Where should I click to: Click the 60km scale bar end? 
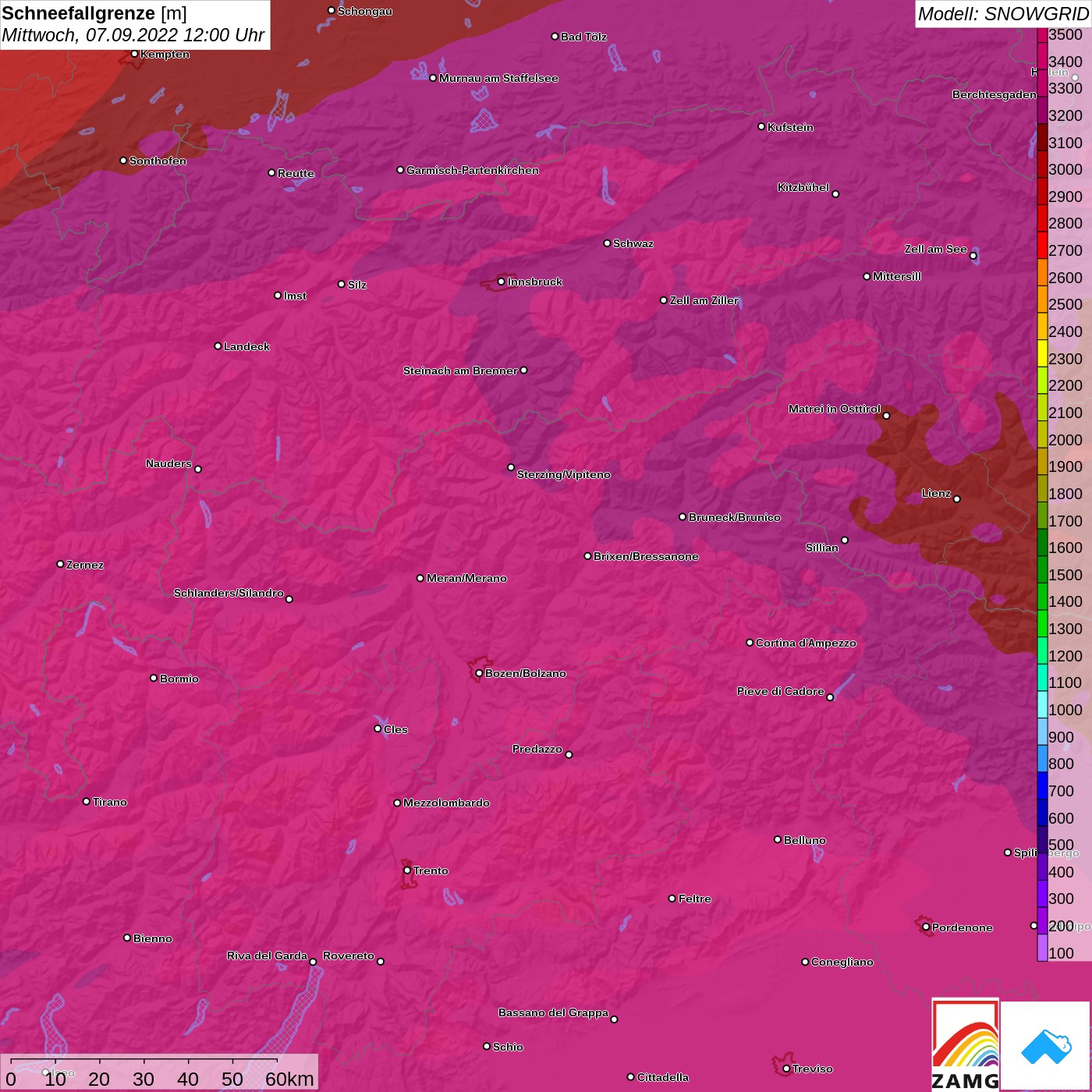point(278,1061)
